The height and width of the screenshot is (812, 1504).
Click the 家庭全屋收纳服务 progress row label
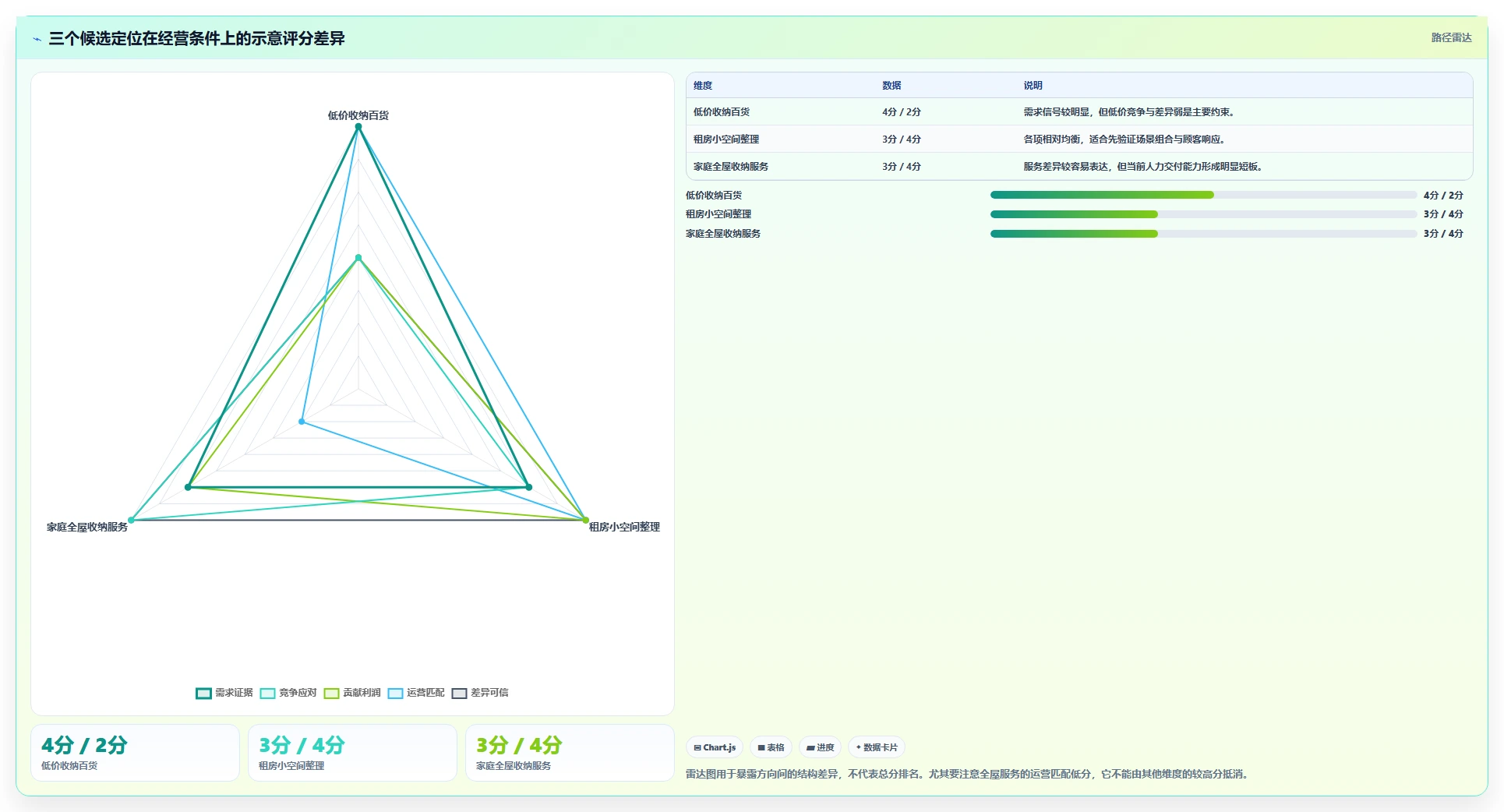pos(723,234)
